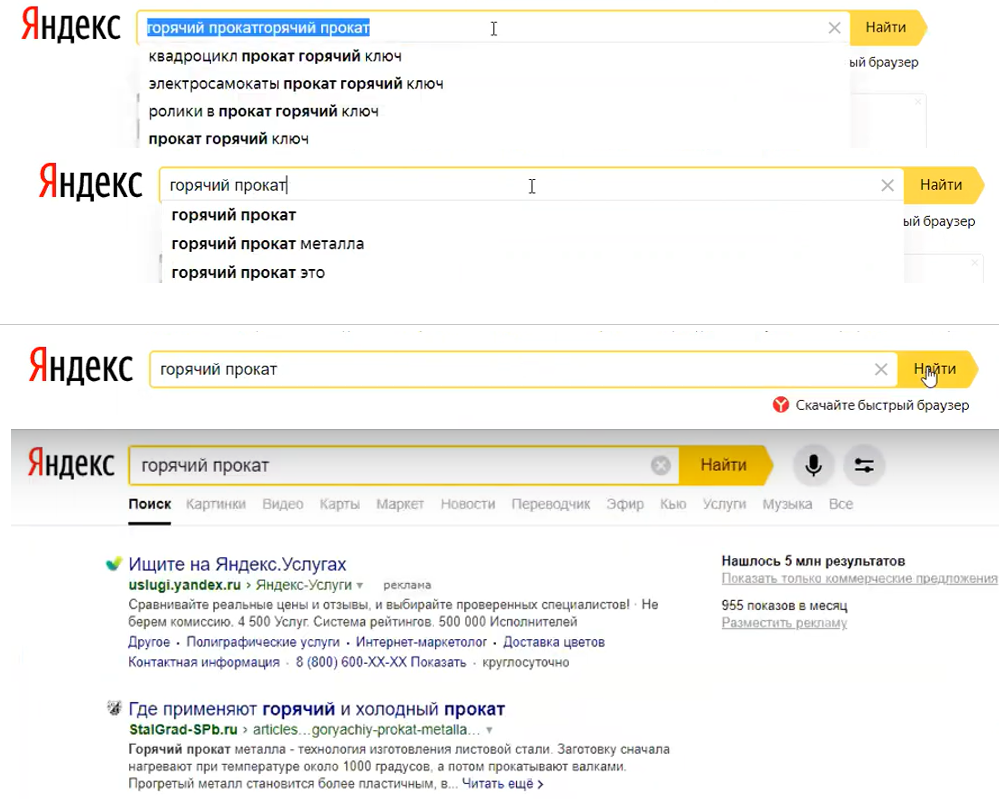
Task: Click the microphone voice search icon
Action: tap(814, 465)
